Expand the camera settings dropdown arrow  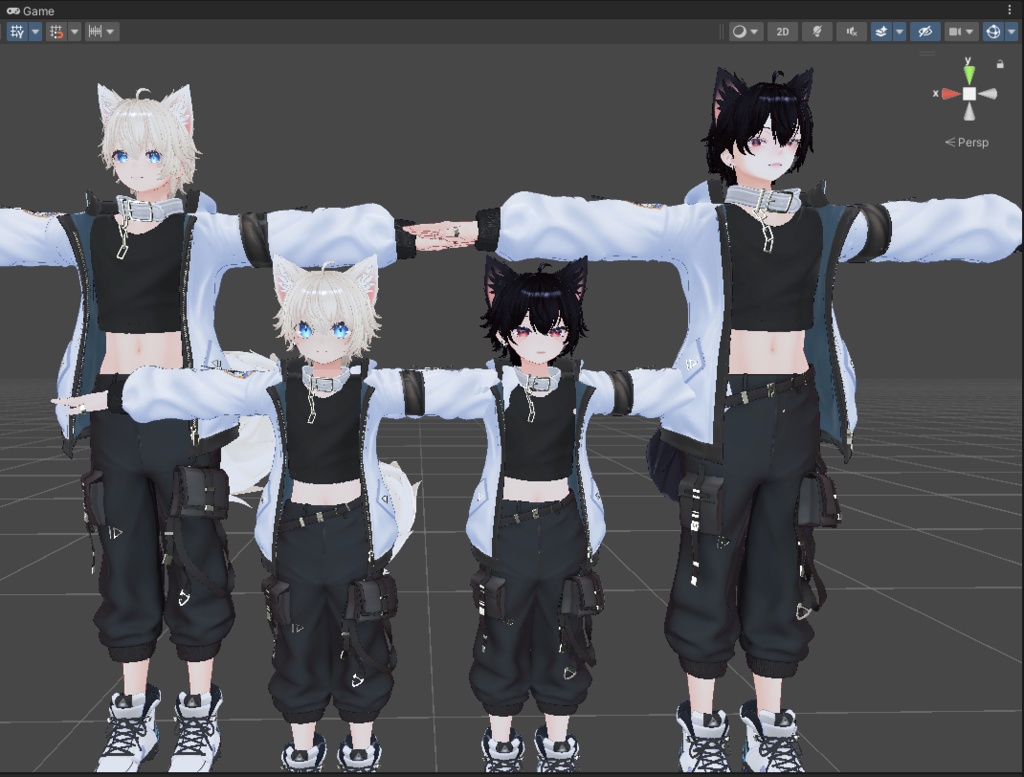coord(970,31)
